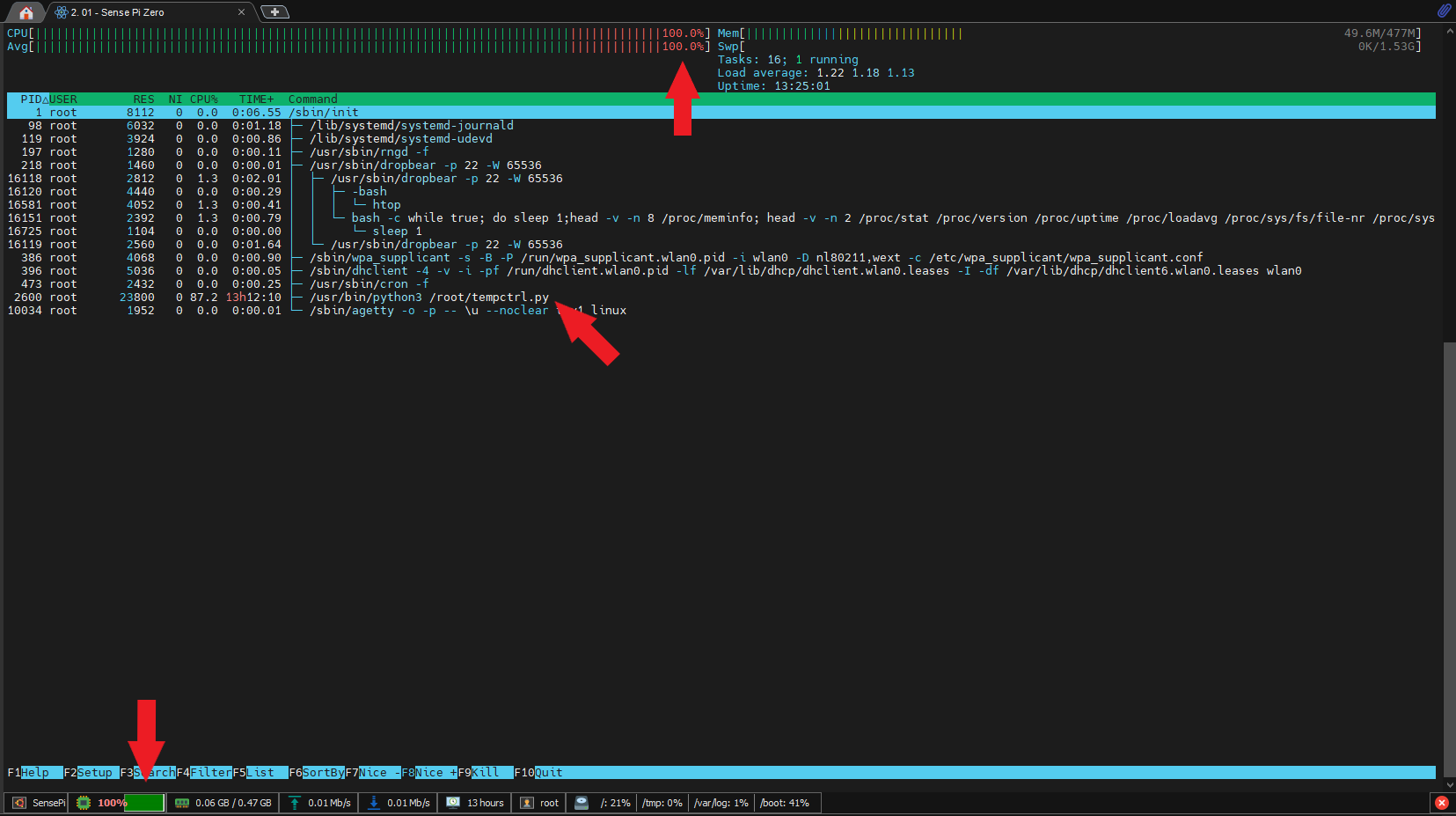Select the PID 16119 dropbear process row
Screen dimensions: 1456x816
pyautogui.click(x=721, y=245)
